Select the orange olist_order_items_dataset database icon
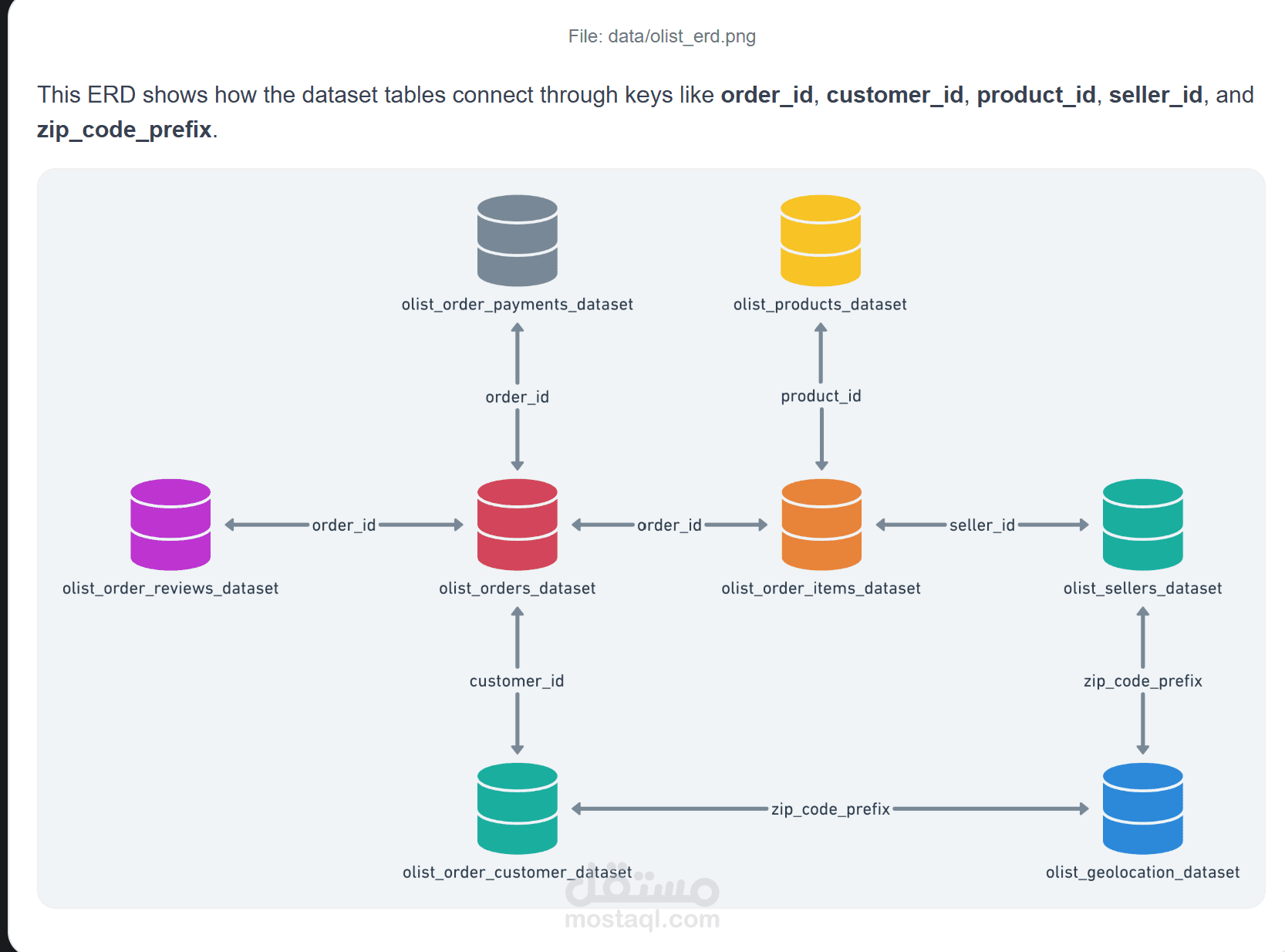 click(821, 524)
